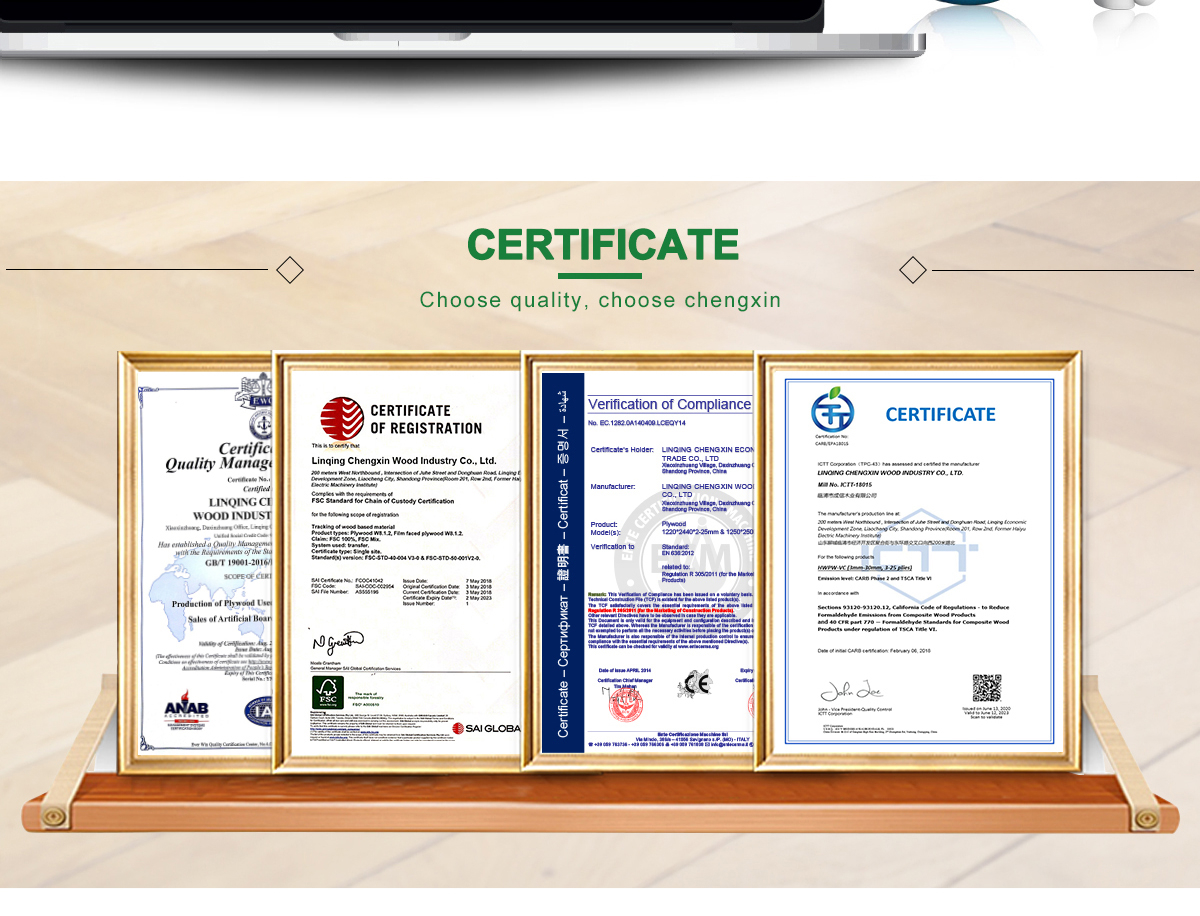Click the blue CERTIFICATE title on the ICTT document
The image size is (1200, 916).
940,414
